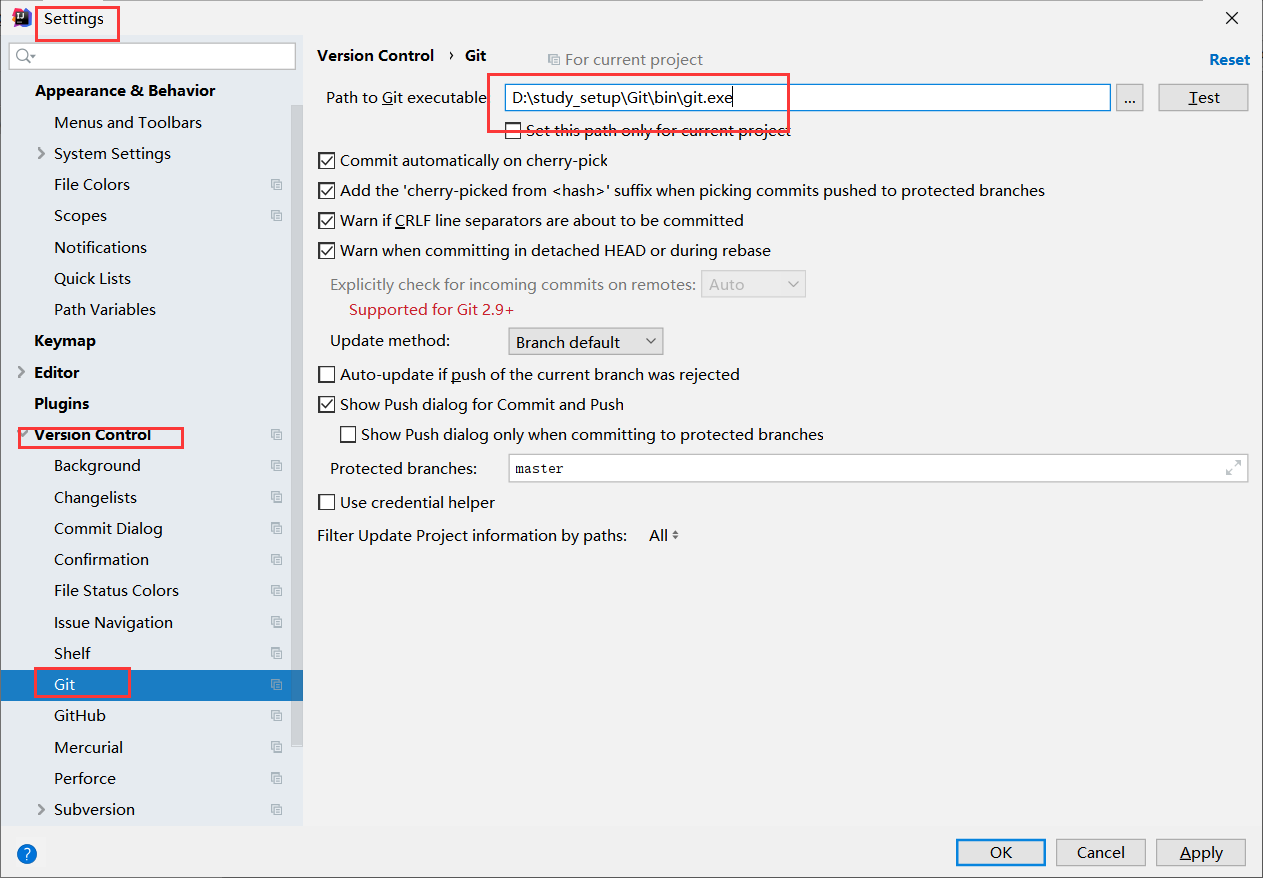Expand the Subversion tree node

tap(41, 809)
